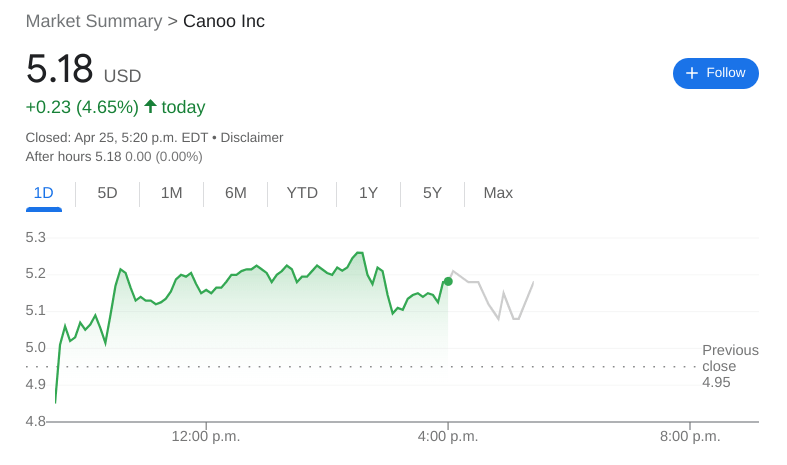This screenshot has width=787, height=465.
Task: Click the After hours 5.18 text
Action: [x=73, y=156]
